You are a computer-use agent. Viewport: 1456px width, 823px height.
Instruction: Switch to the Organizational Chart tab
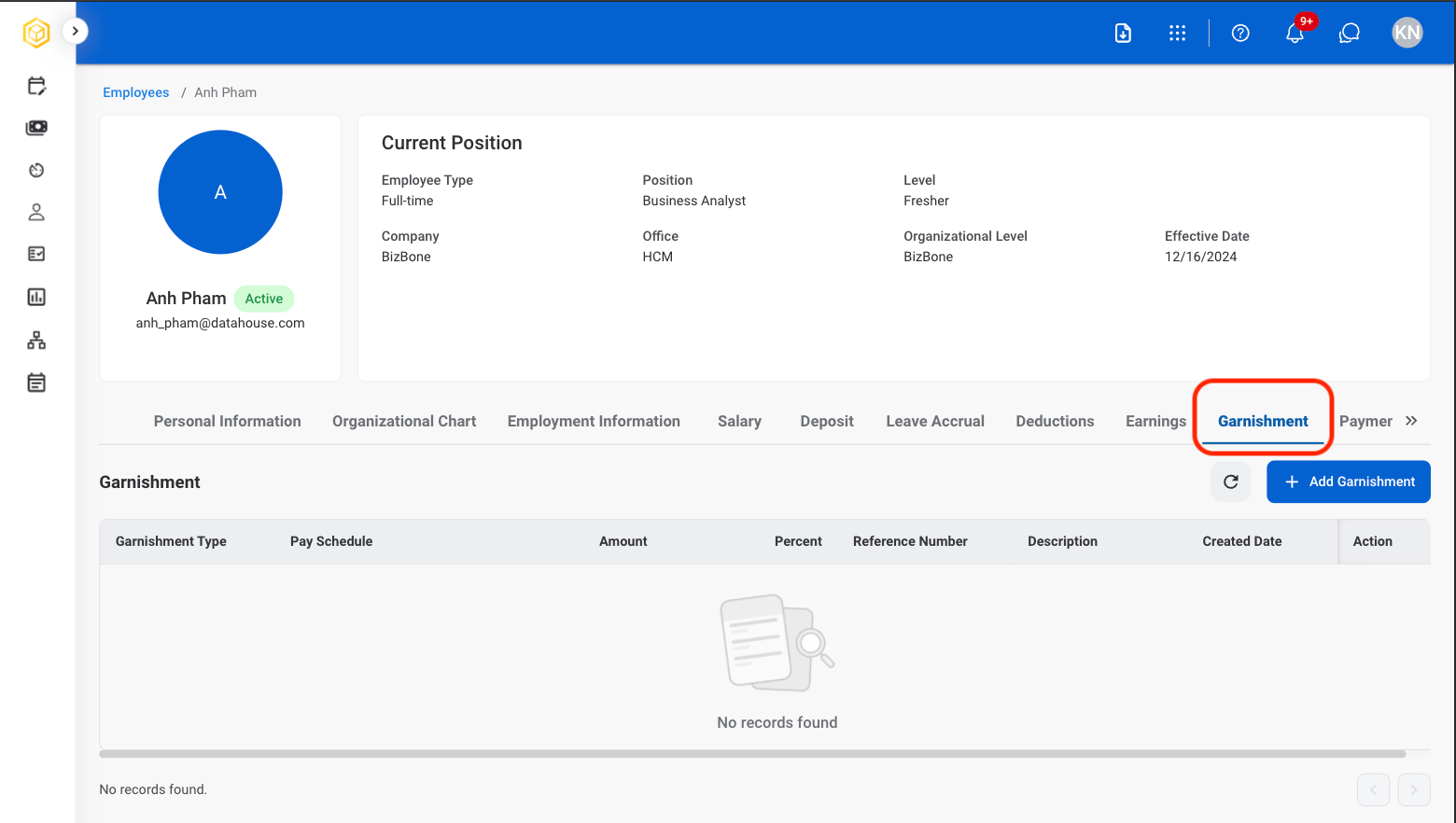click(x=404, y=421)
